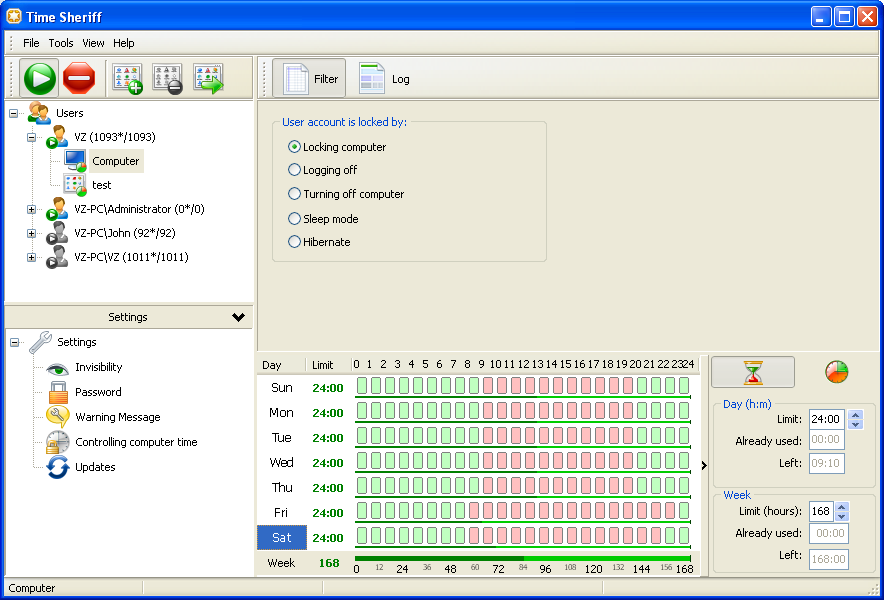This screenshot has width=884, height=600.
Task: Expand the VZ-PC\John user node
Action: pyautogui.click(x=32, y=233)
